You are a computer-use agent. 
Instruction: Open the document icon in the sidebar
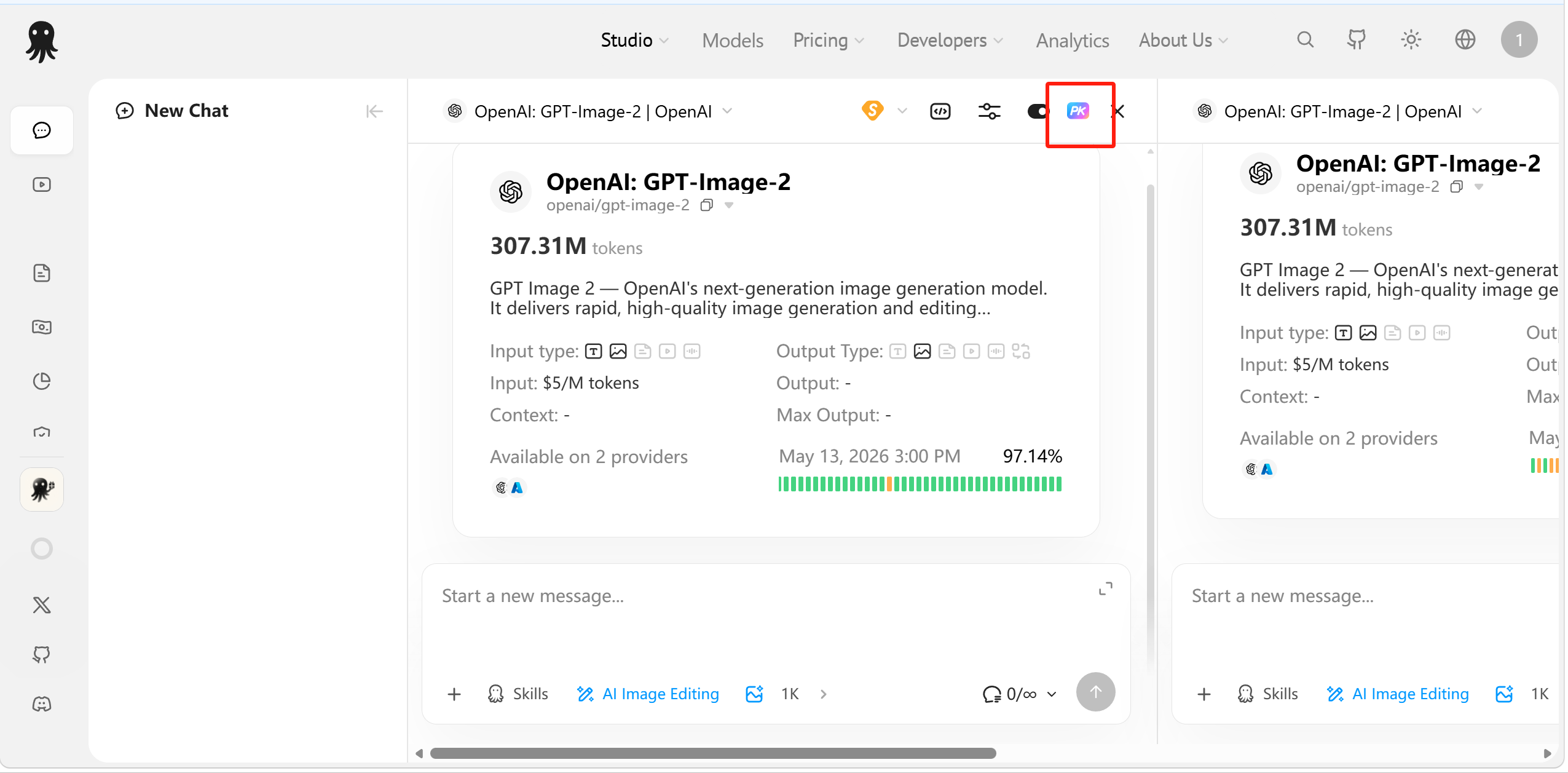pyautogui.click(x=42, y=273)
